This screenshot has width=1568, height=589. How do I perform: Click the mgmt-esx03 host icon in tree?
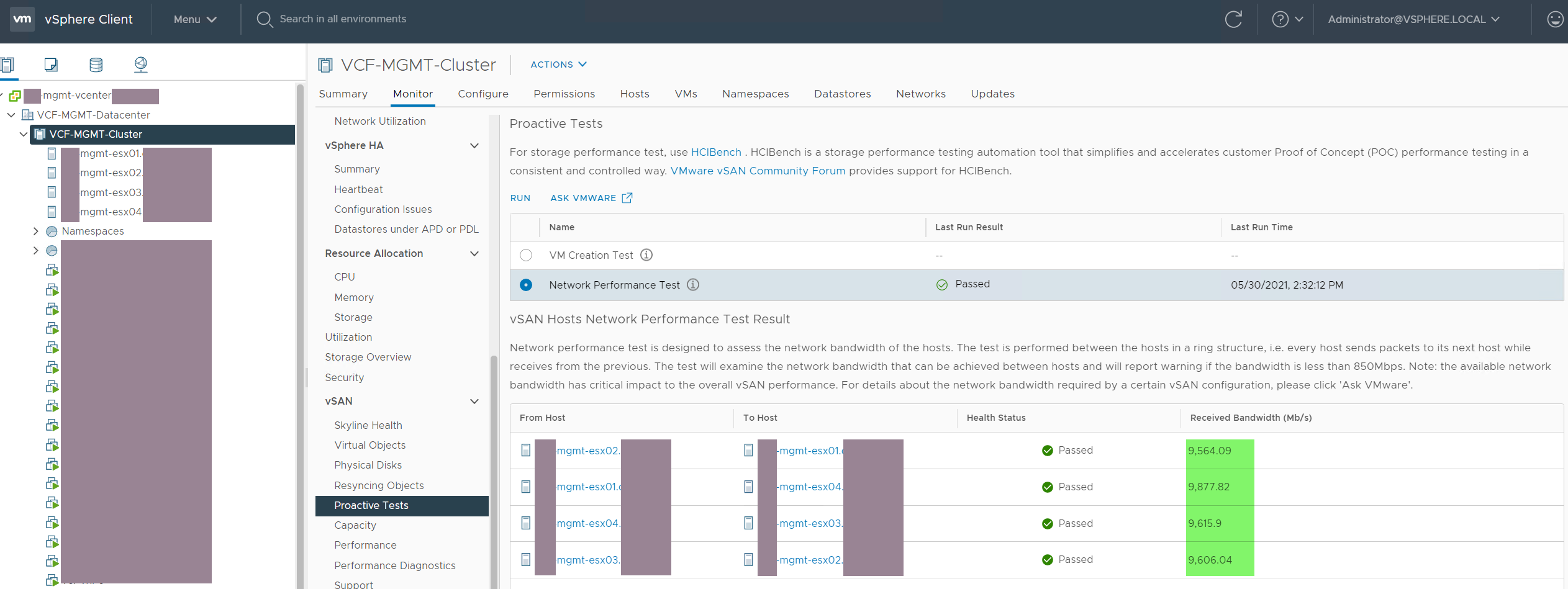tap(52, 192)
